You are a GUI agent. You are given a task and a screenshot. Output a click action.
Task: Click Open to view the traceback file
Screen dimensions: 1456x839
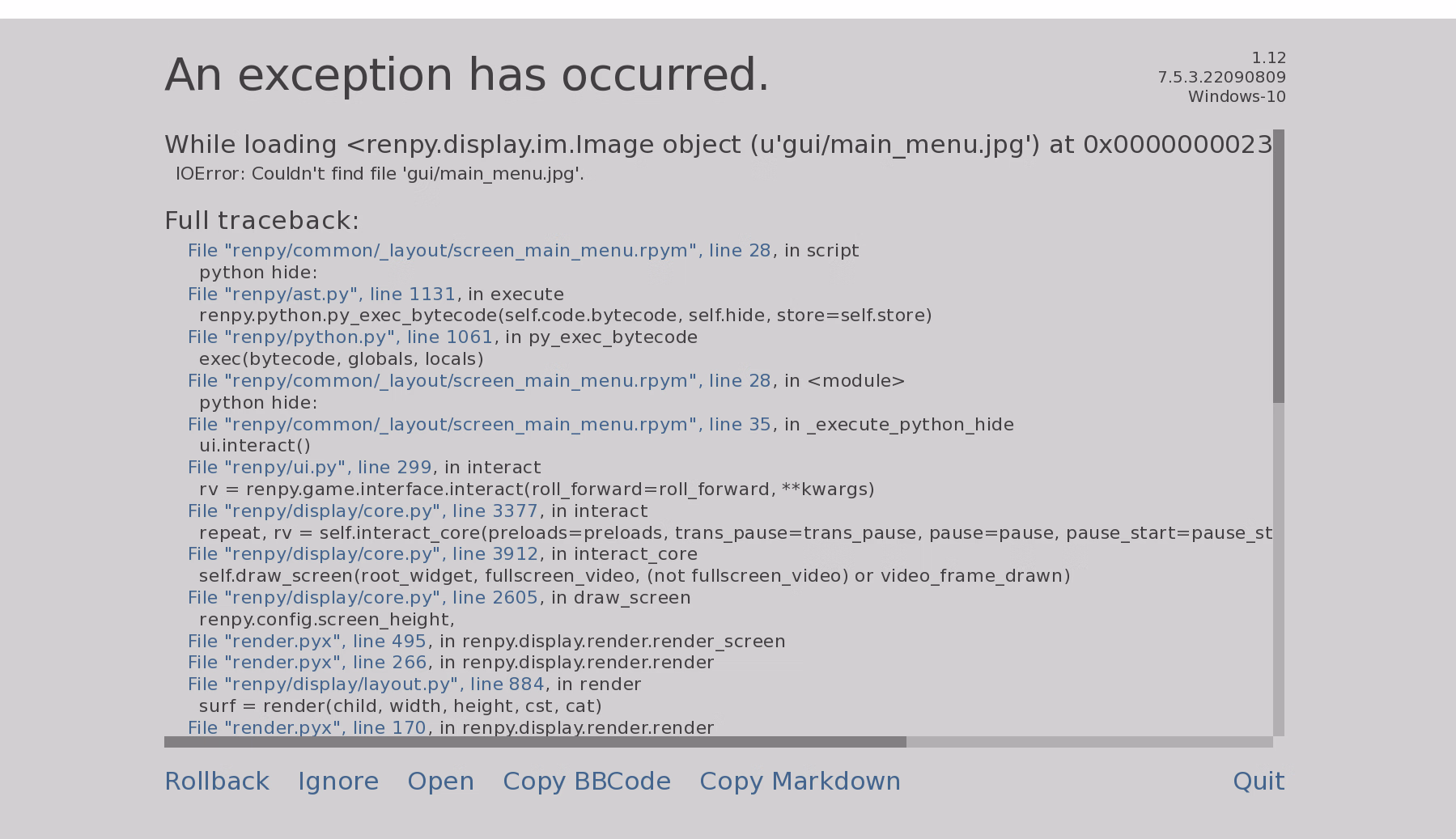[440, 782]
